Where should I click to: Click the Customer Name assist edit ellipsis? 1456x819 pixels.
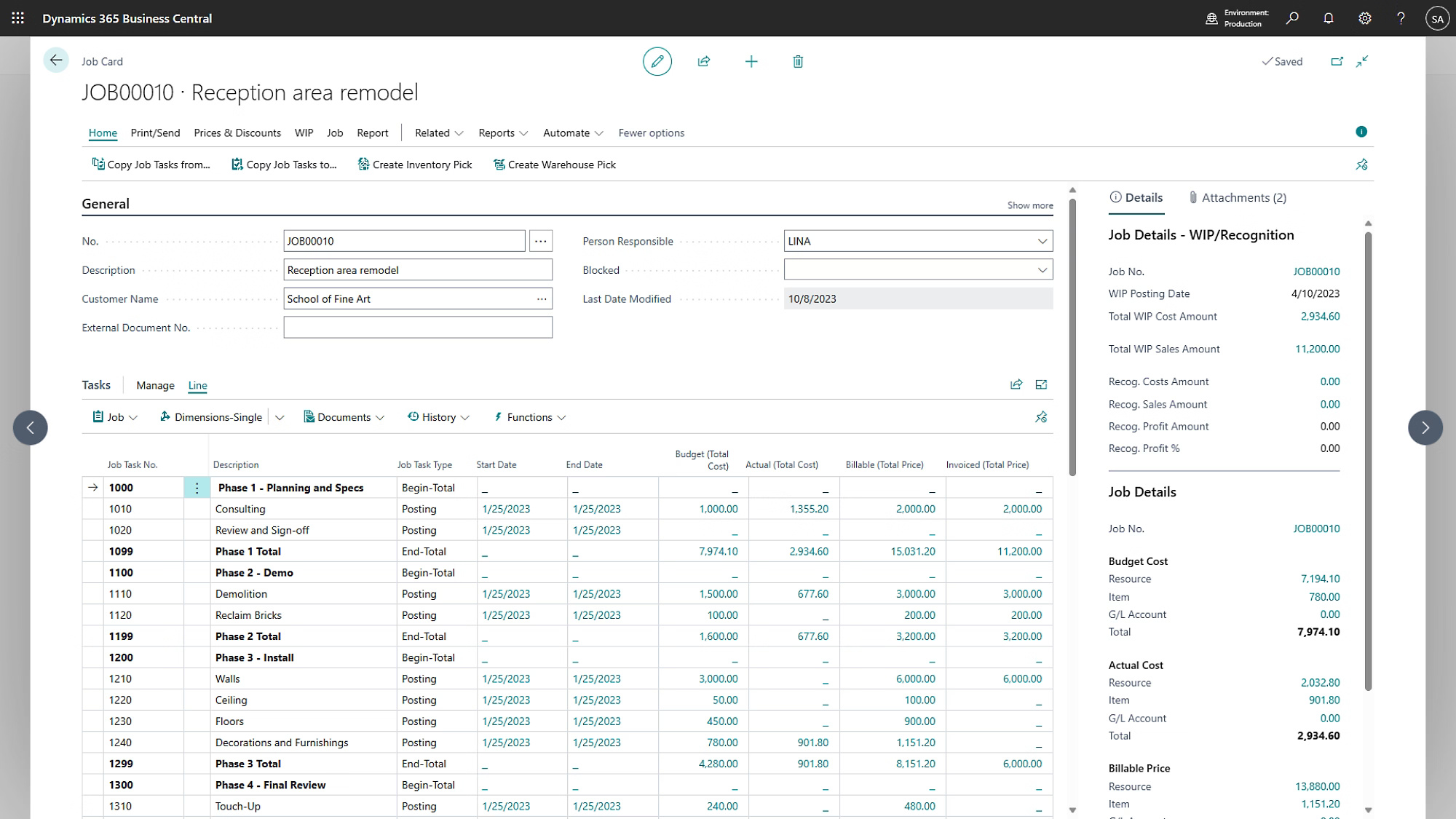point(541,298)
